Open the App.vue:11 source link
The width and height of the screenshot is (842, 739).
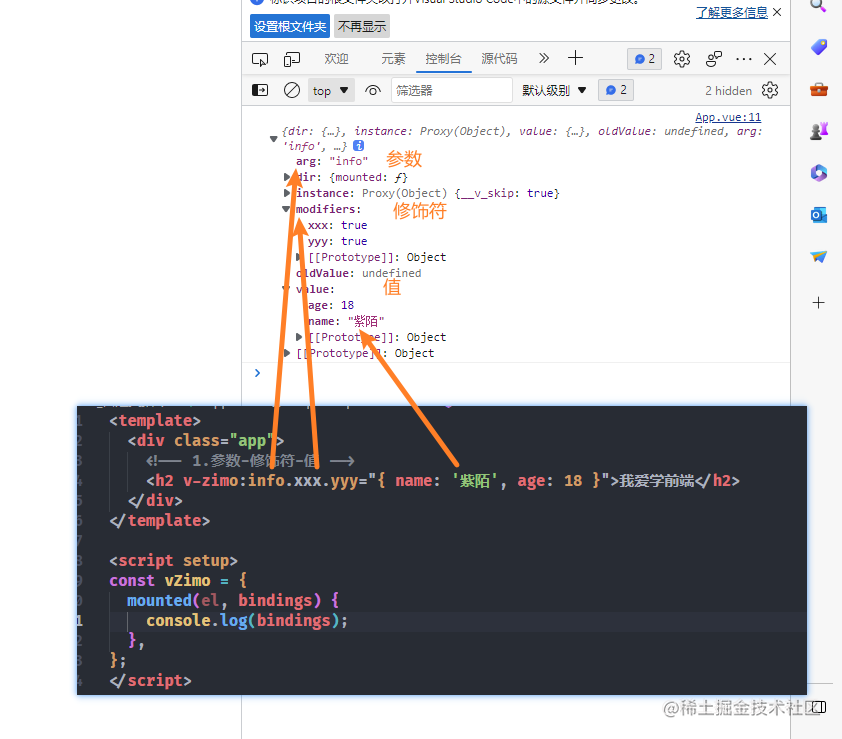tap(728, 117)
